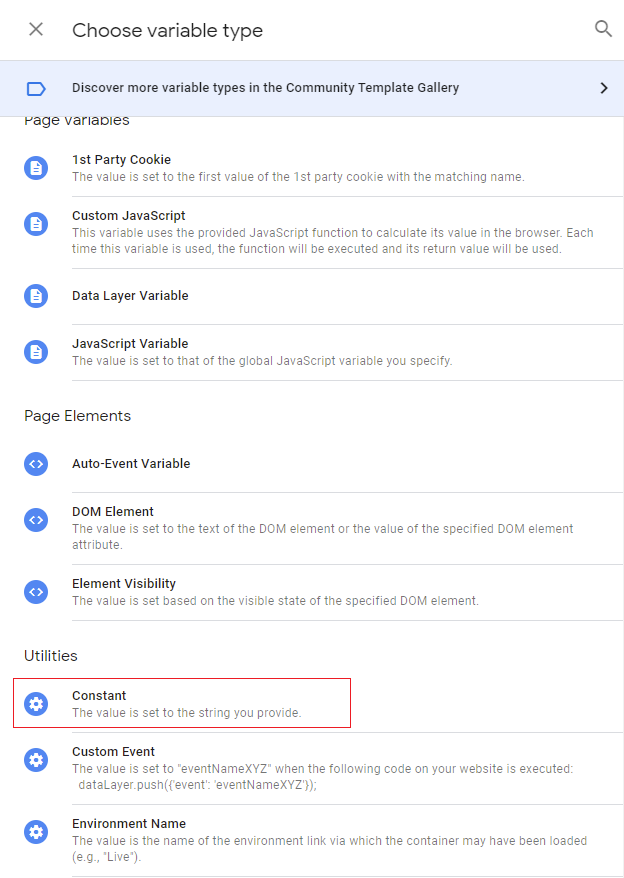Click the Environment Name gear icon

coord(36,832)
